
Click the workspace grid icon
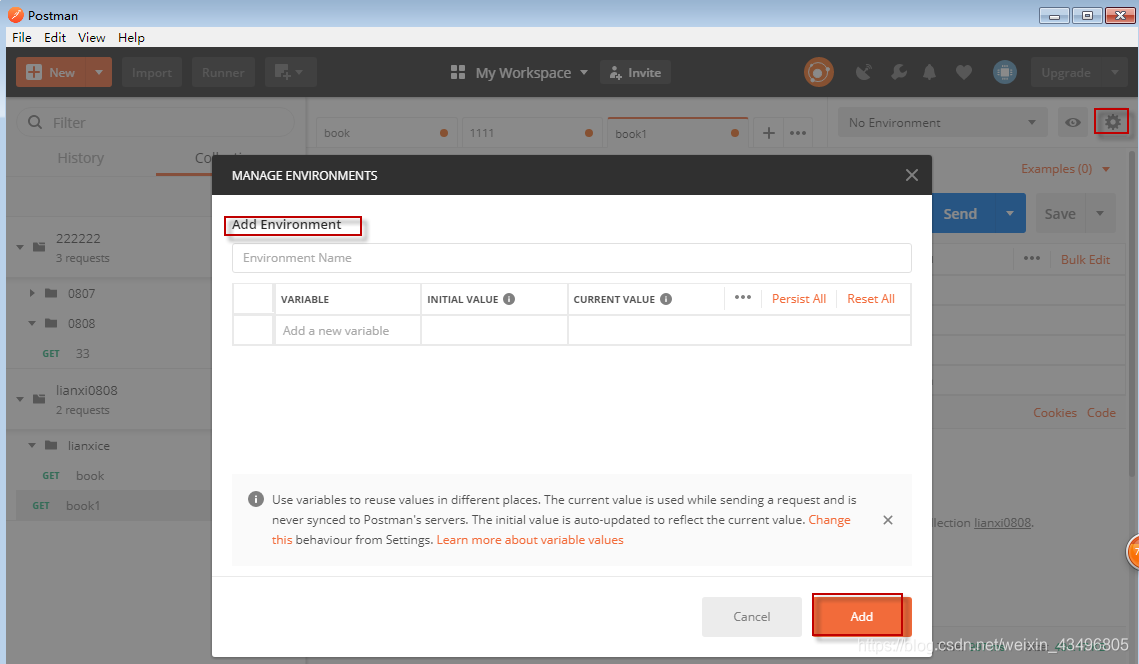(x=458, y=72)
